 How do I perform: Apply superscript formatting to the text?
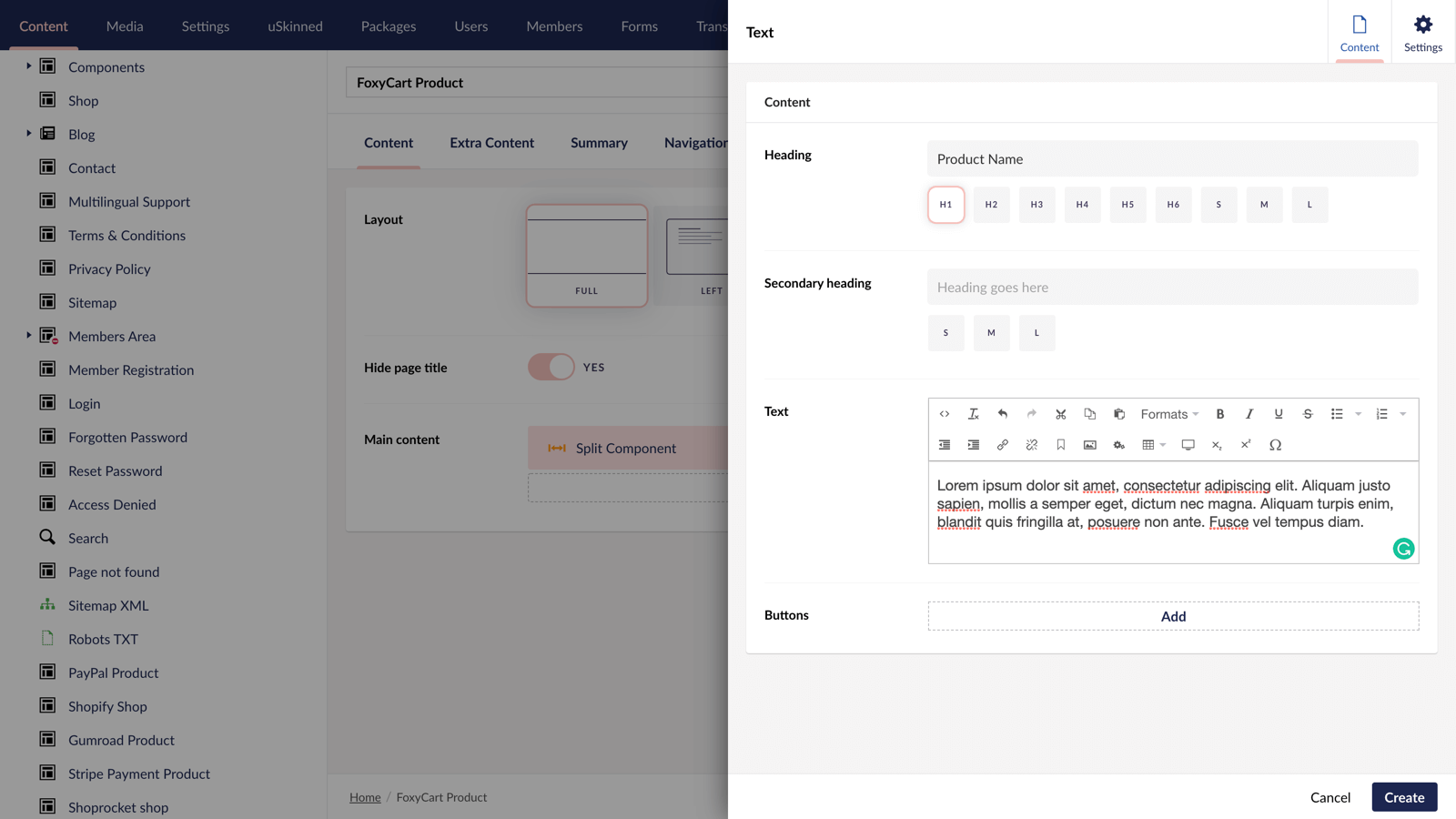(1246, 445)
